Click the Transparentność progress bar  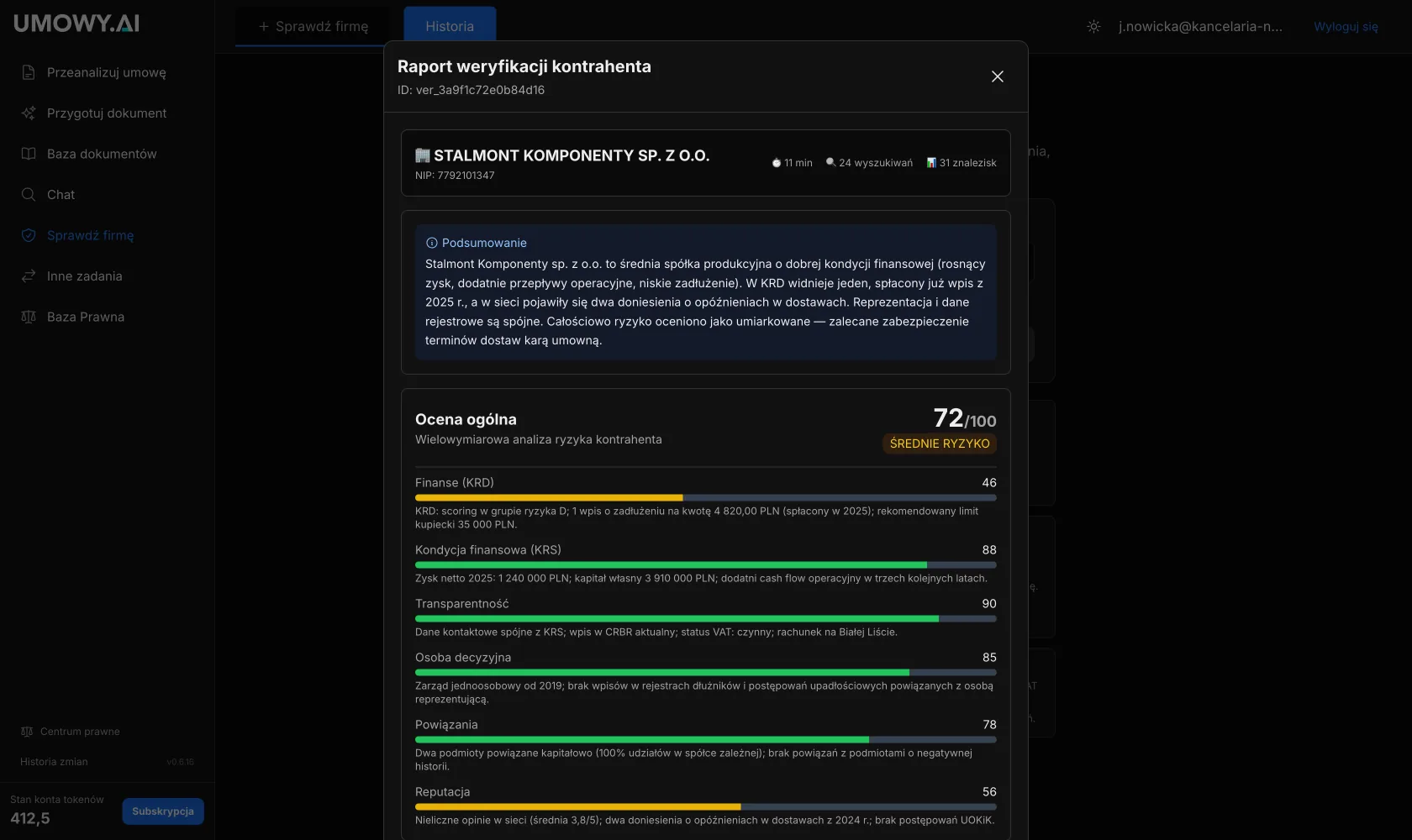point(706,619)
